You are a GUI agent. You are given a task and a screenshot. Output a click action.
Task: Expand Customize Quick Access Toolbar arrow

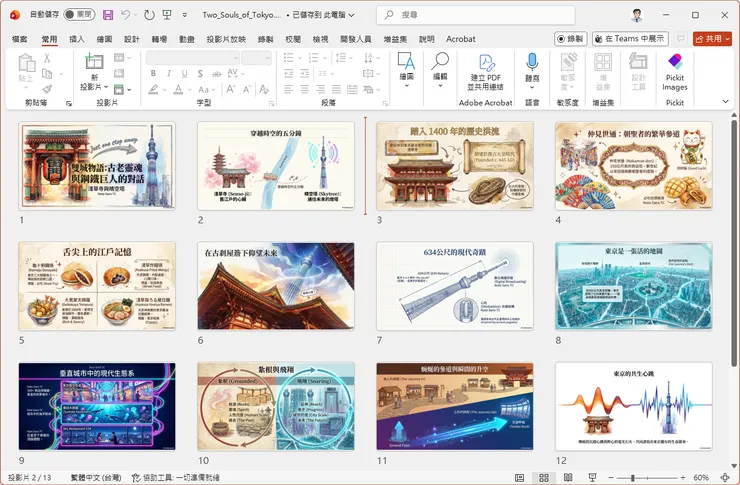pyautogui.click(x=185, y=15)
